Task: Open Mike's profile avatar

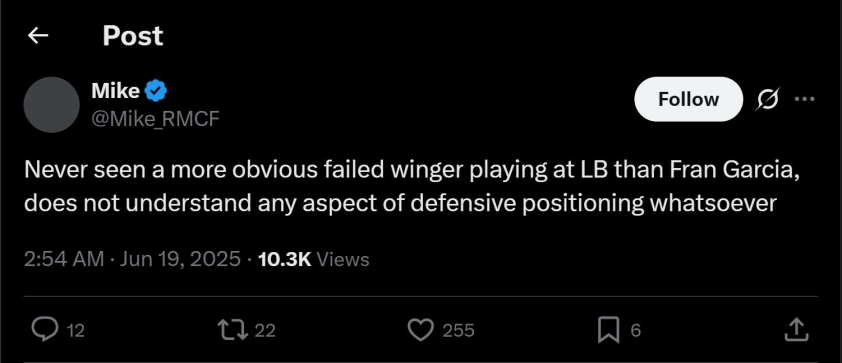Action: (x=52, y=105)
